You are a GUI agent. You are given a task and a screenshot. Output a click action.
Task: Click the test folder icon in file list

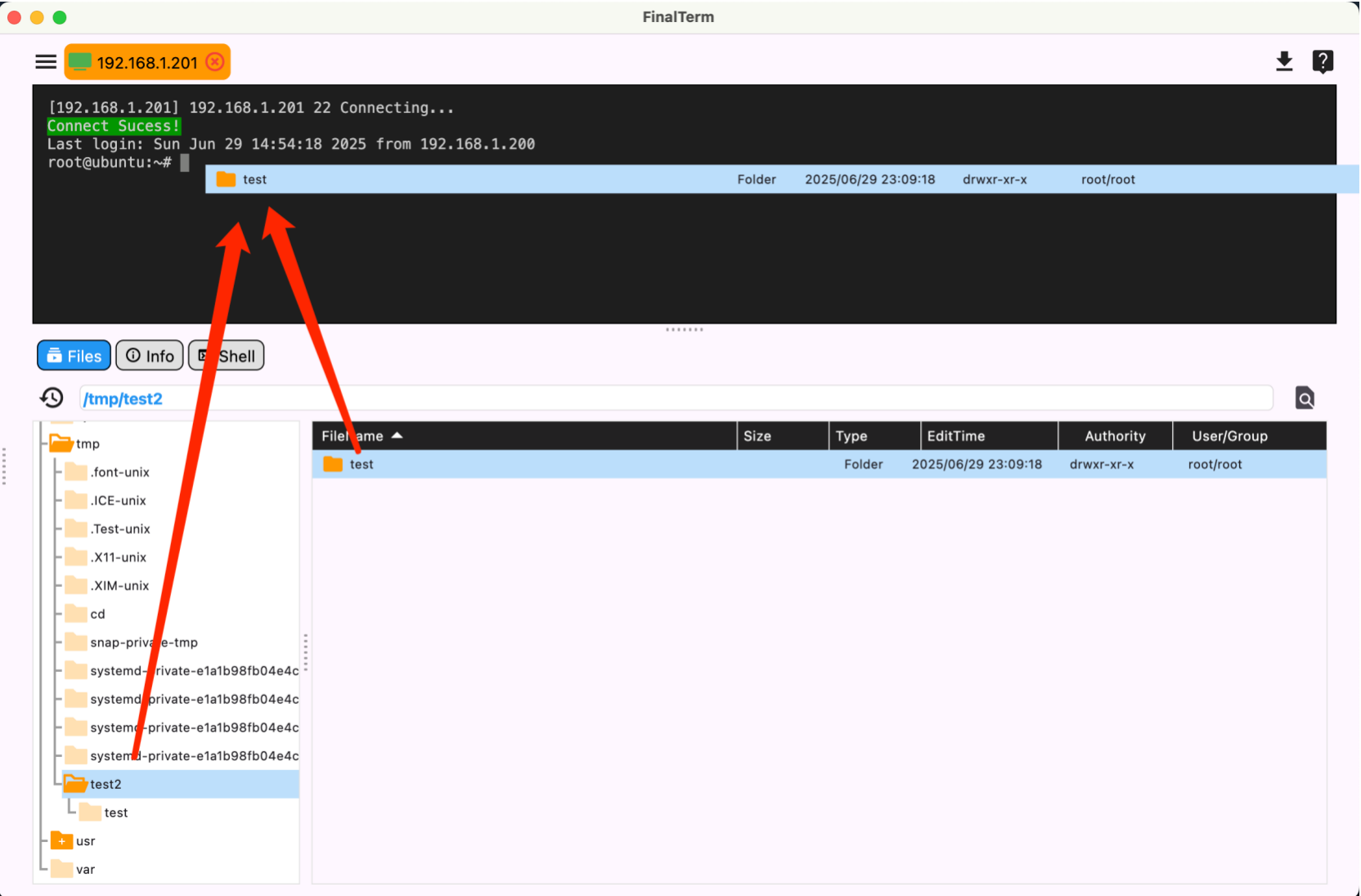point(333,464)
